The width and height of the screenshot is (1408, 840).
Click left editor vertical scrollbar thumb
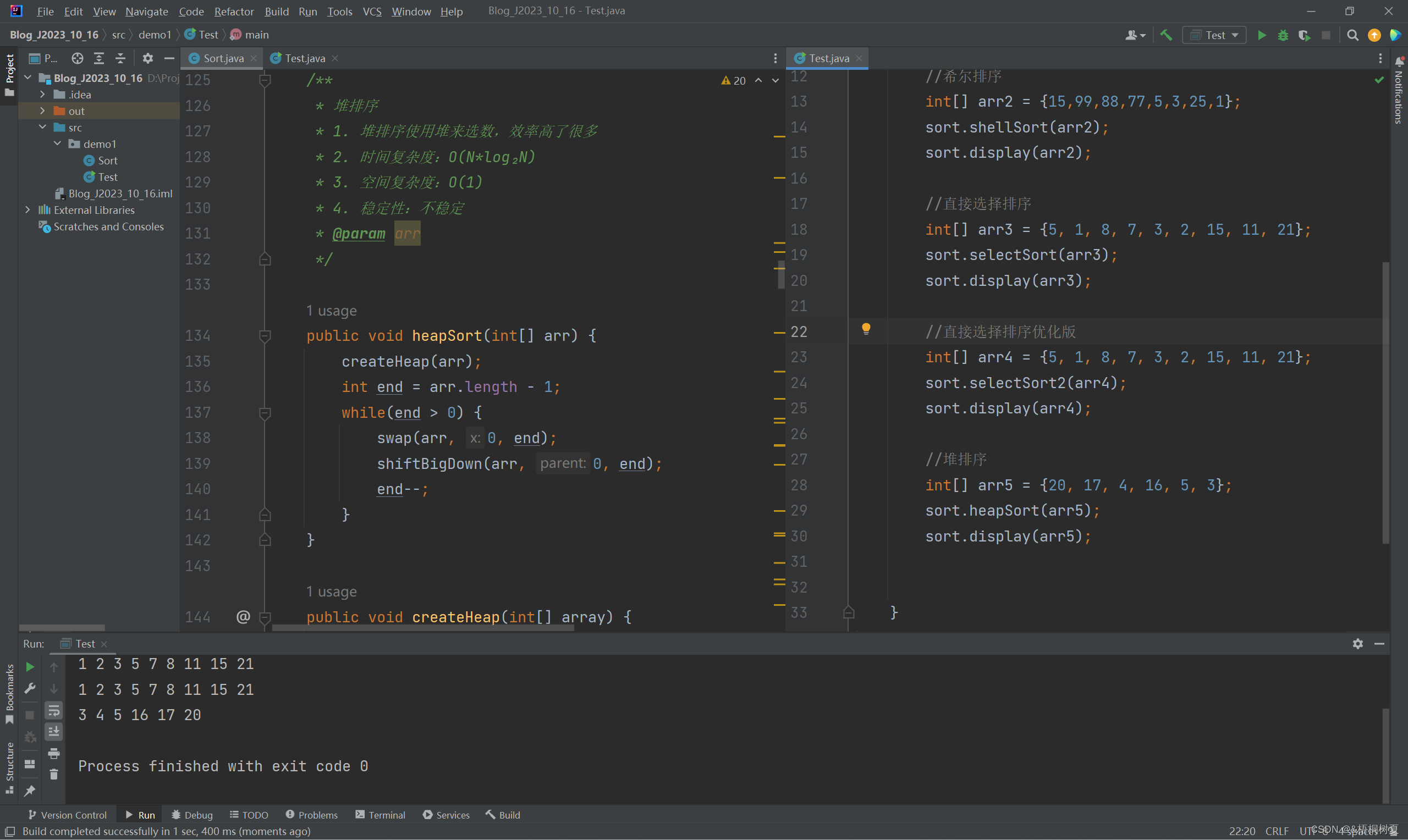tap(782, 274)
